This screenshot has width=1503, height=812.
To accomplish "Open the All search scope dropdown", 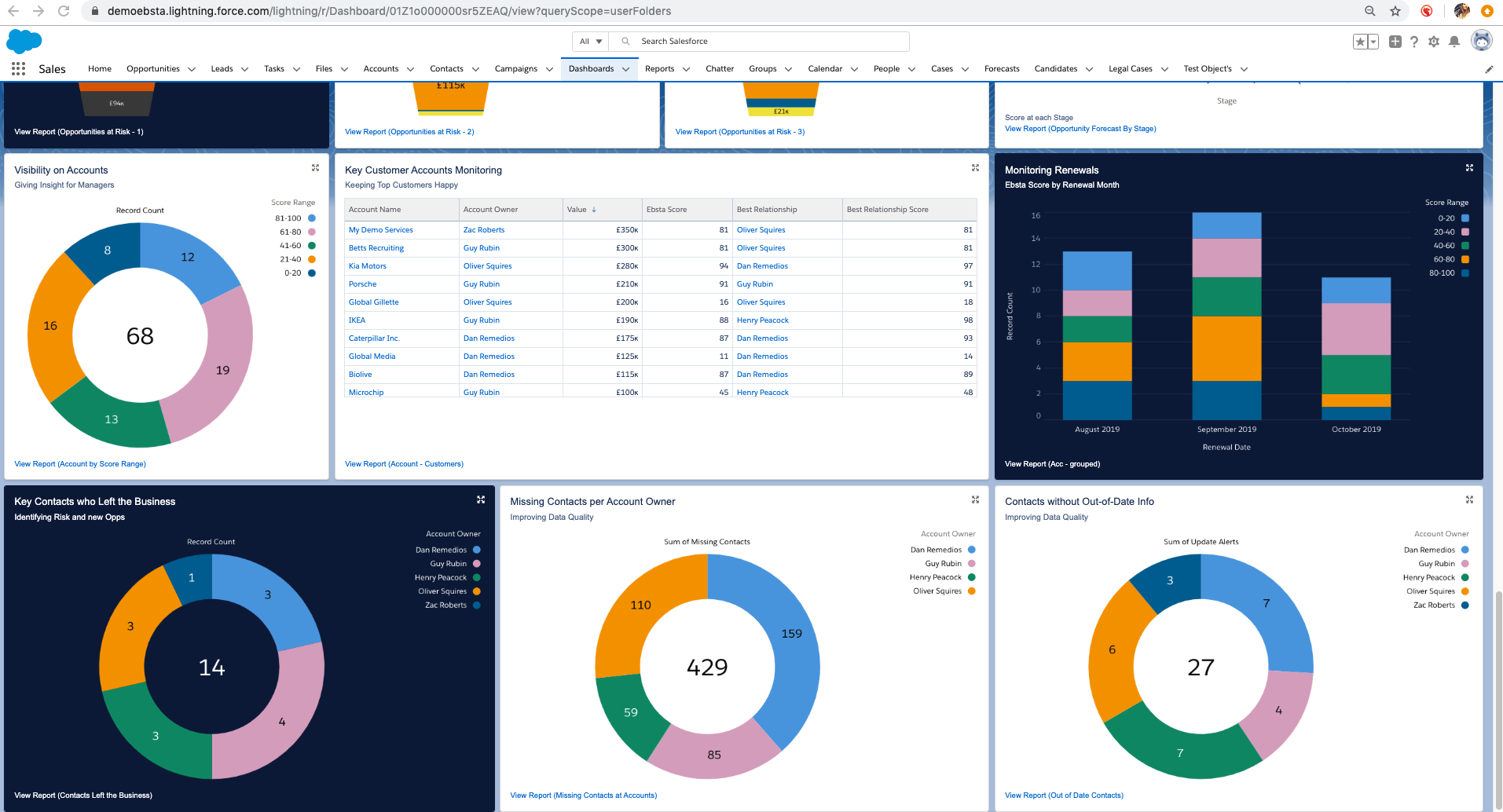I will pyautogui.click(x=591, y=42).
